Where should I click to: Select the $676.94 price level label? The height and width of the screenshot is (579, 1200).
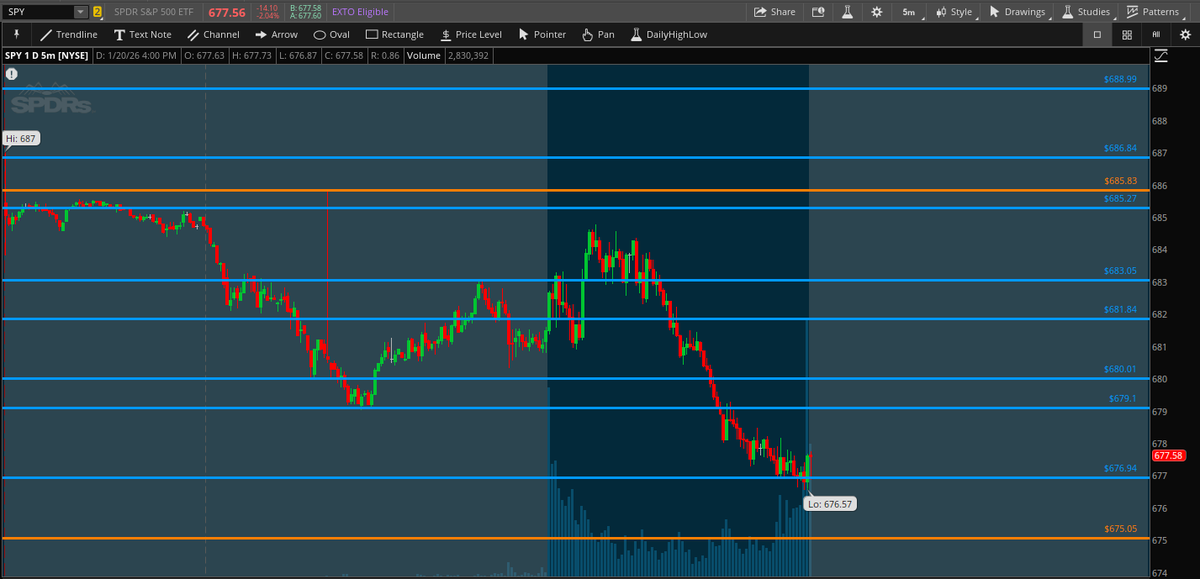coord(1120,468)
